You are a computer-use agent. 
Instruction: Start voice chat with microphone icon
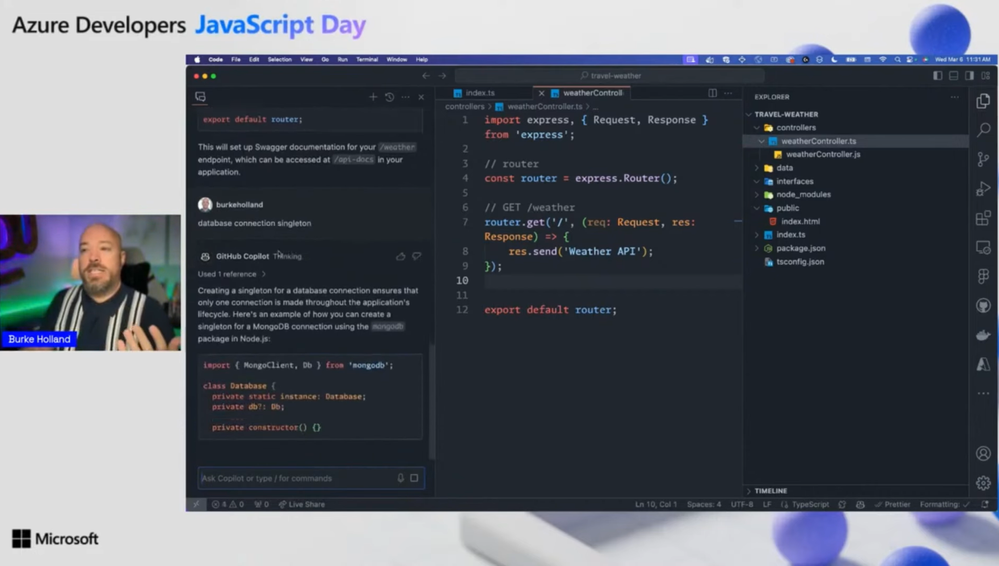point(401,478)
